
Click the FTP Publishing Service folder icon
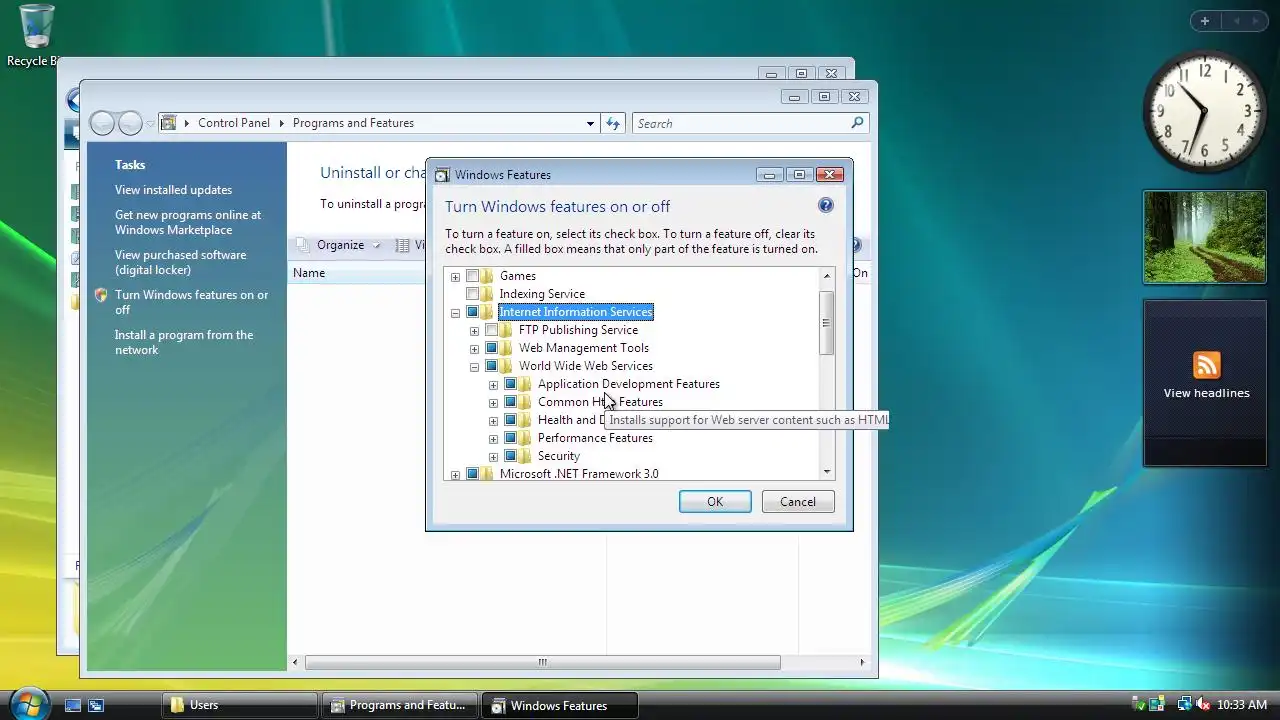[506, 330]
